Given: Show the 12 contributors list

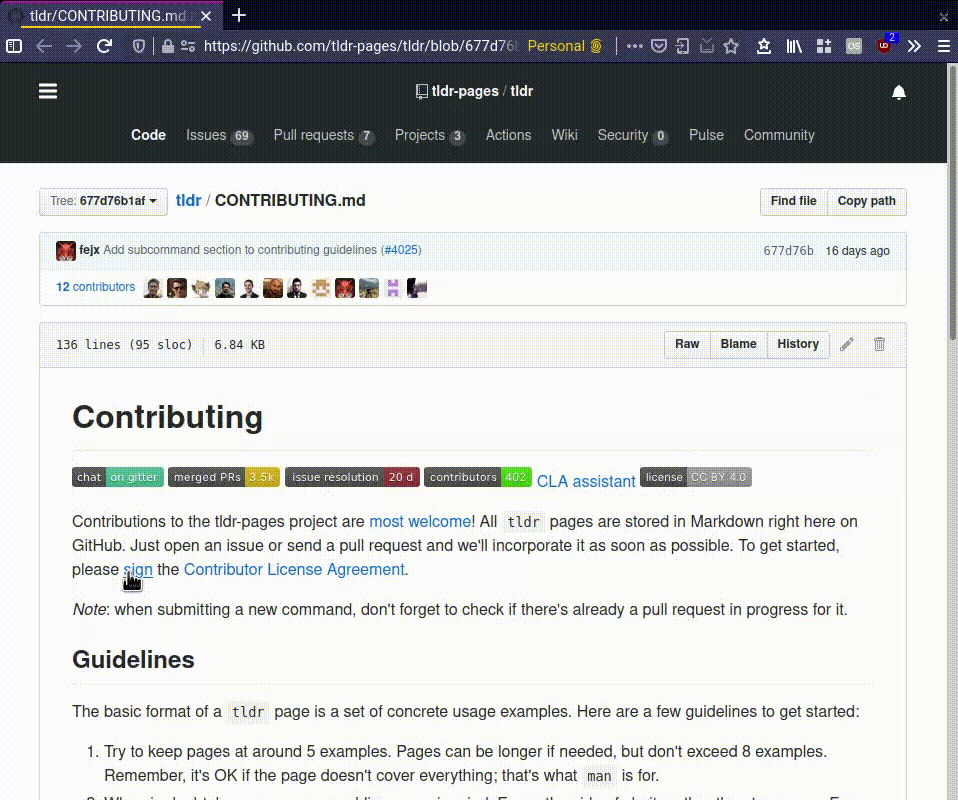Looking at the screenshot, I should coord(95,287).
